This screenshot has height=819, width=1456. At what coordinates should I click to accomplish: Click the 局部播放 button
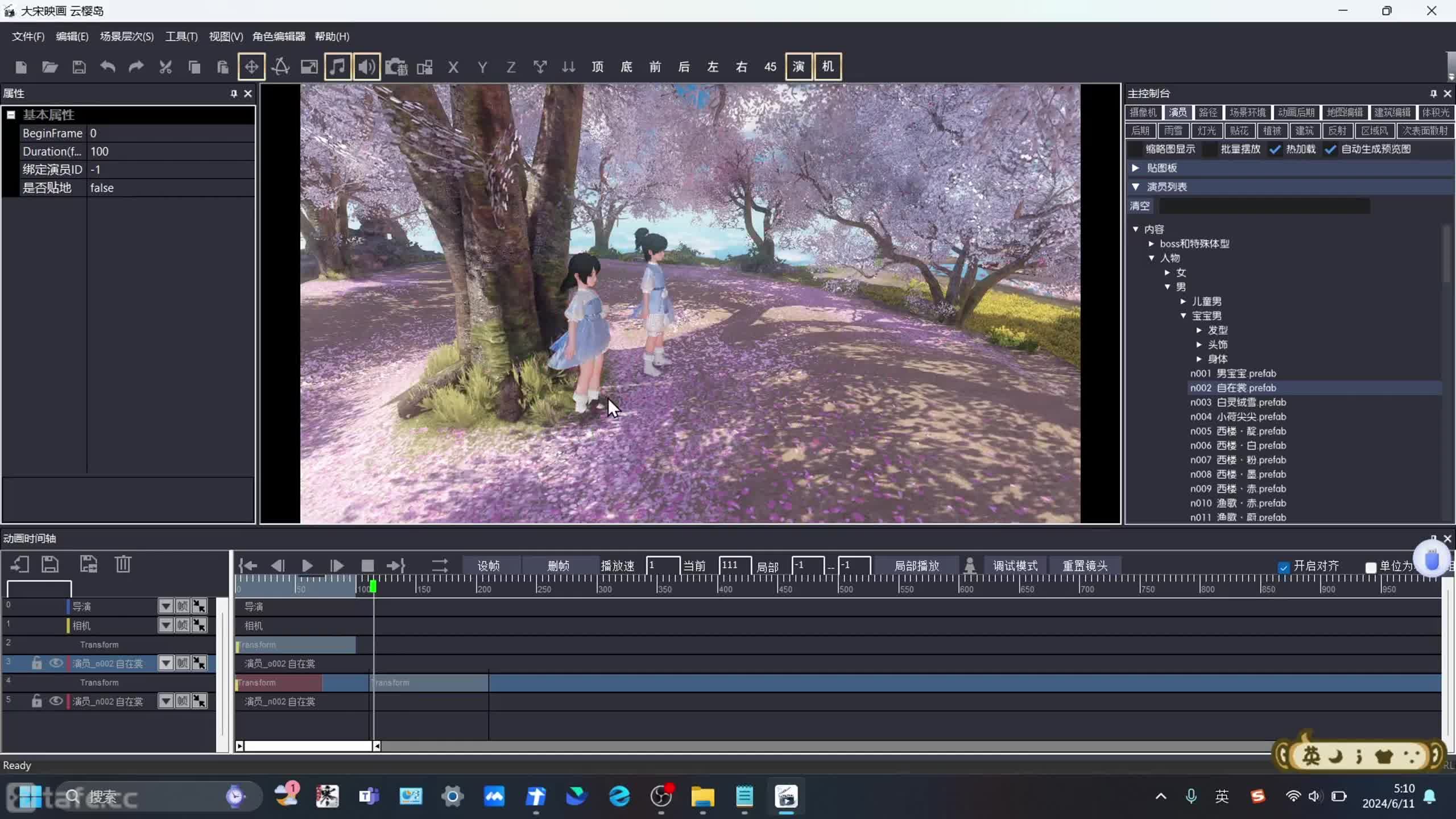(x=917, y=566)
